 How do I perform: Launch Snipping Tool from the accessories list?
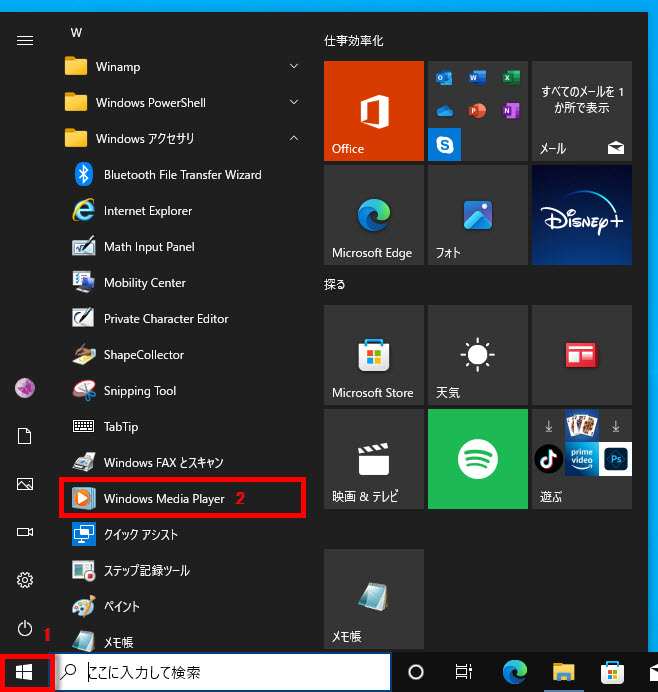(x=139, y=391)
